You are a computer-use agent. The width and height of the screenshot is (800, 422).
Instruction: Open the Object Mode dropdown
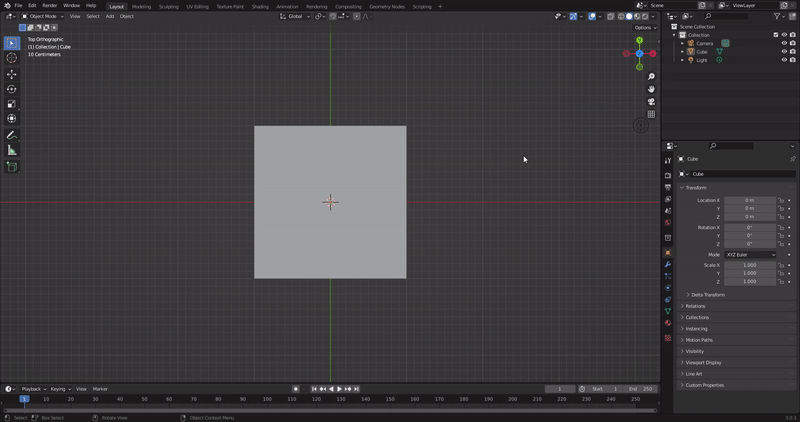[43, 16]
